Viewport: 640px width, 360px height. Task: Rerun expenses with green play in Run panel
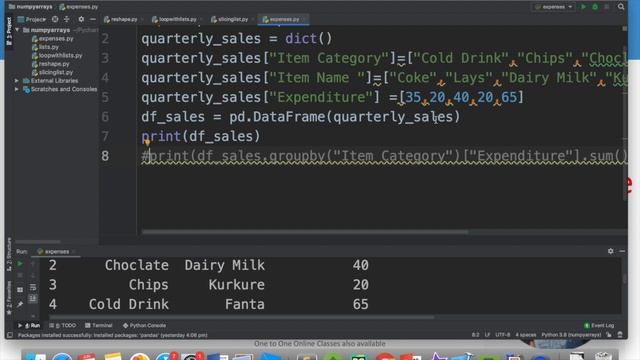20,264
